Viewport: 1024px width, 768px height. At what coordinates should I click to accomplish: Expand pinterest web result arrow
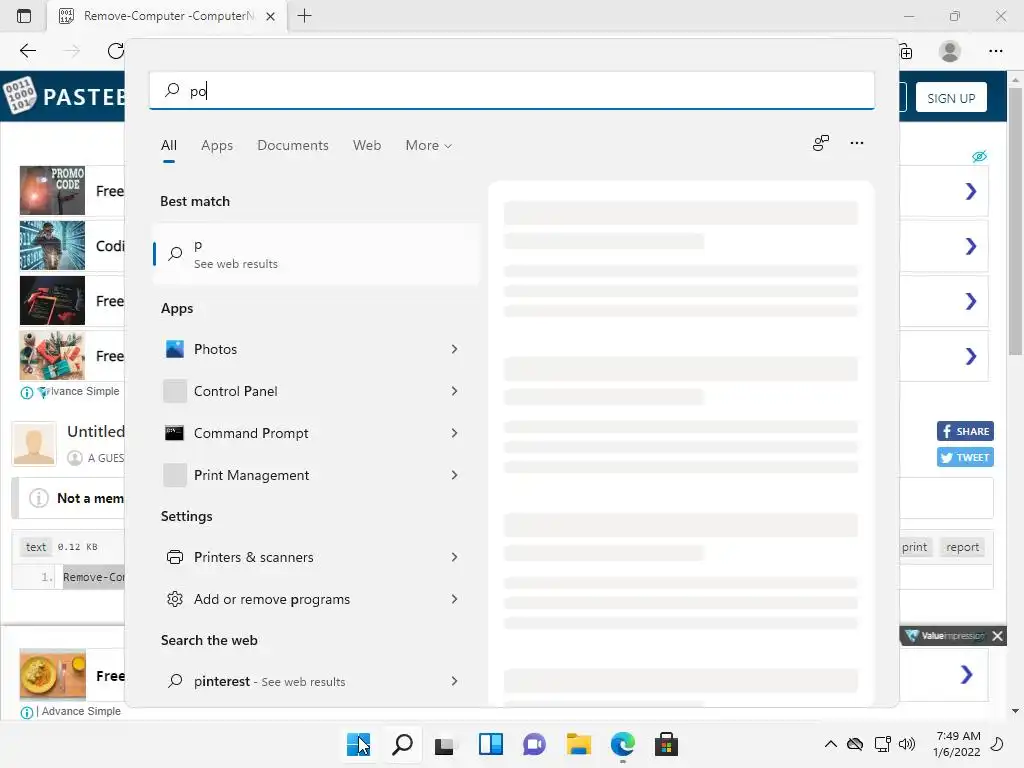455,681
